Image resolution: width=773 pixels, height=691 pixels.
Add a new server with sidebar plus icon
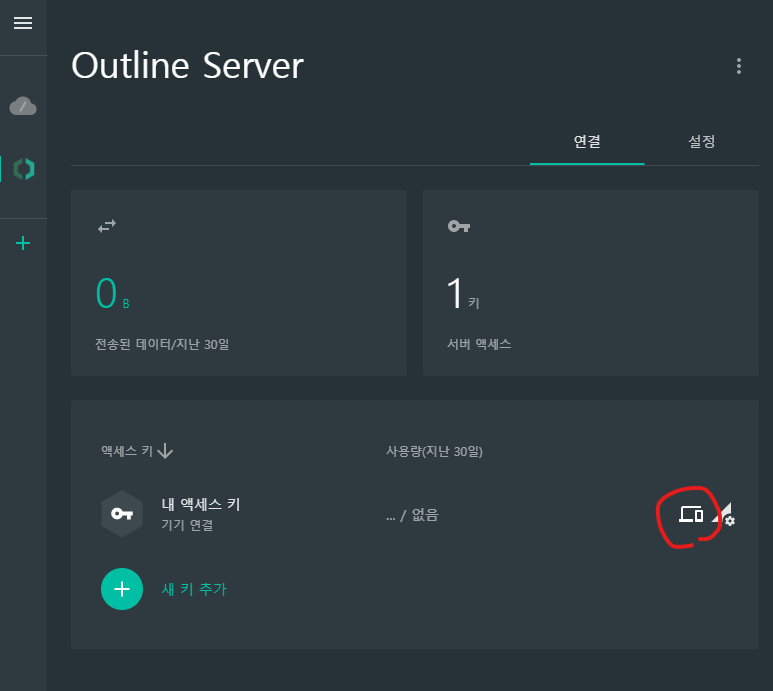pos(23,243)
